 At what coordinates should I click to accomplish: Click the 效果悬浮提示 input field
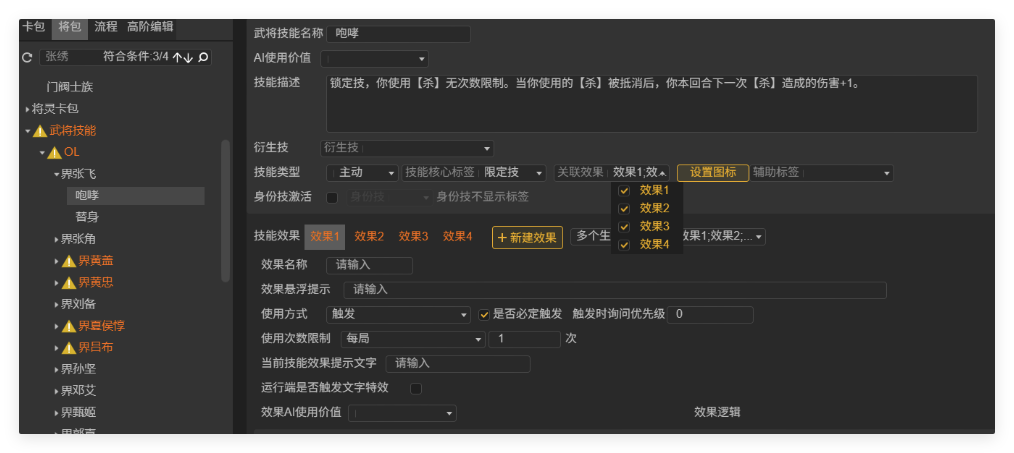point(614,290)
